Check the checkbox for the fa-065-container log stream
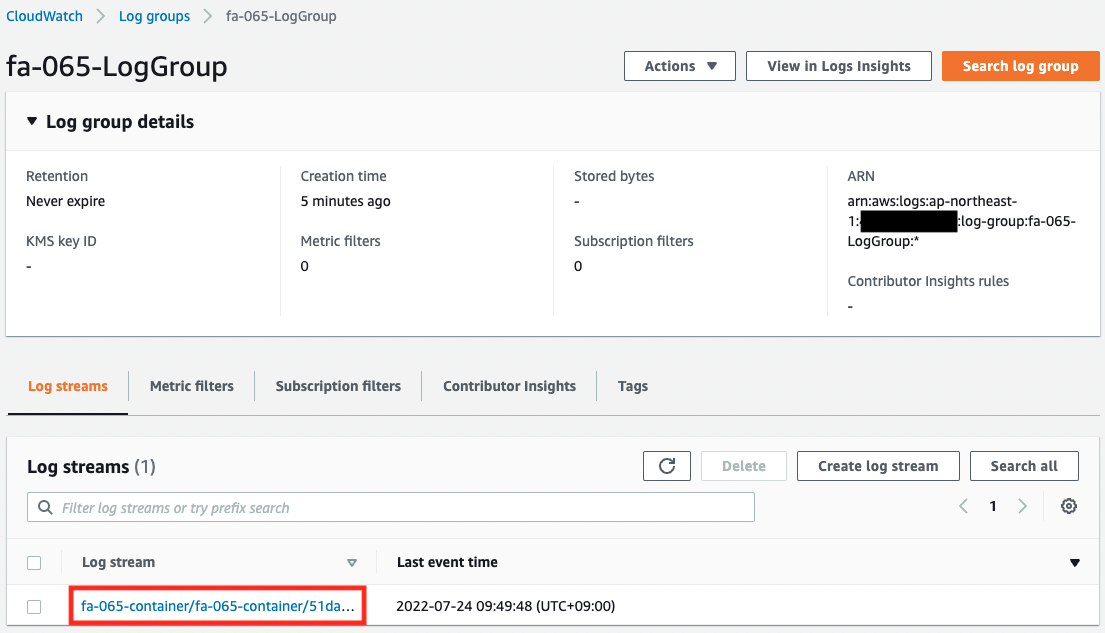 tap(34, 605)
